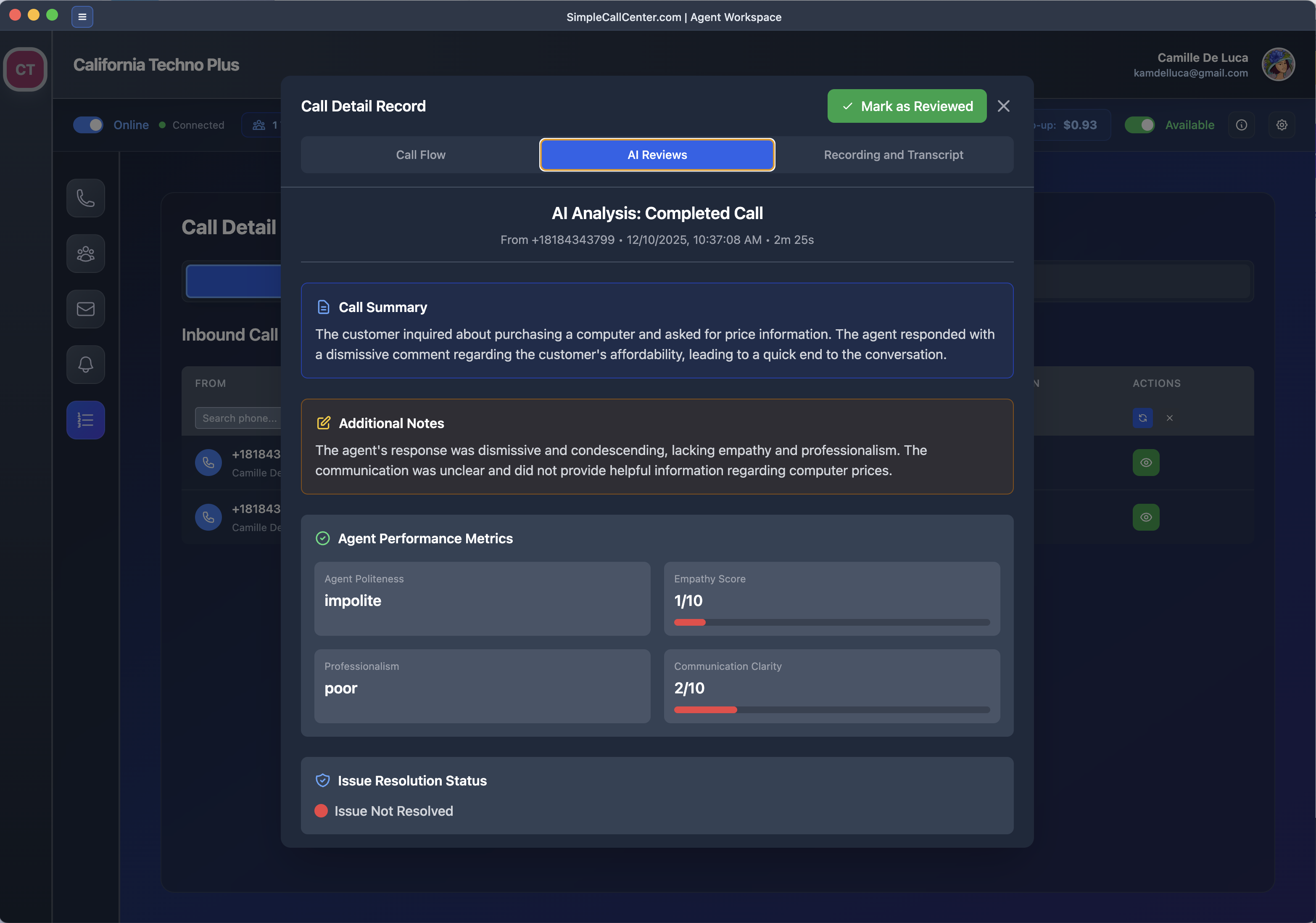The width and height of the screenshot is (1316, 923).
Task: Click Camille De Luca's profile avatar
Action: pos(1279,64)
